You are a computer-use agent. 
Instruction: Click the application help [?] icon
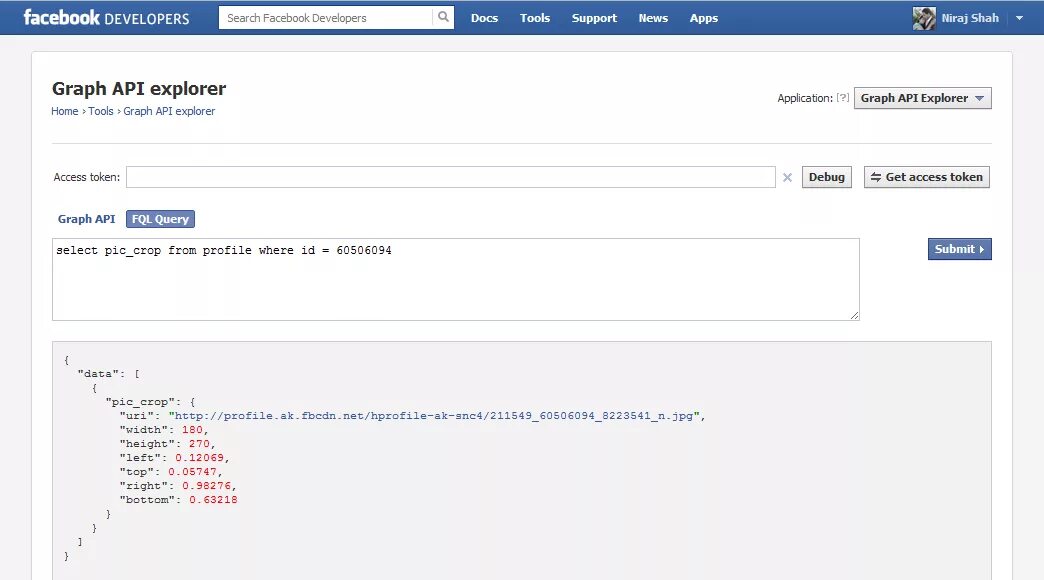843,98
